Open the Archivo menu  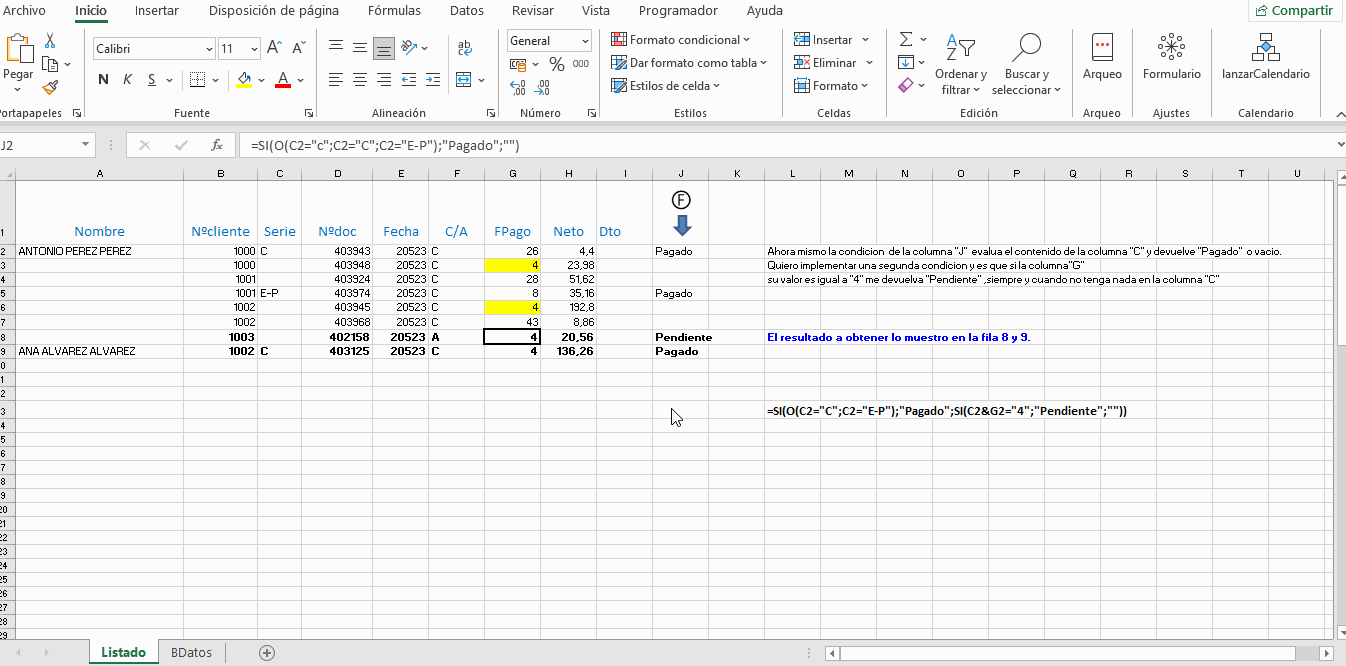[x=25, y=11]
